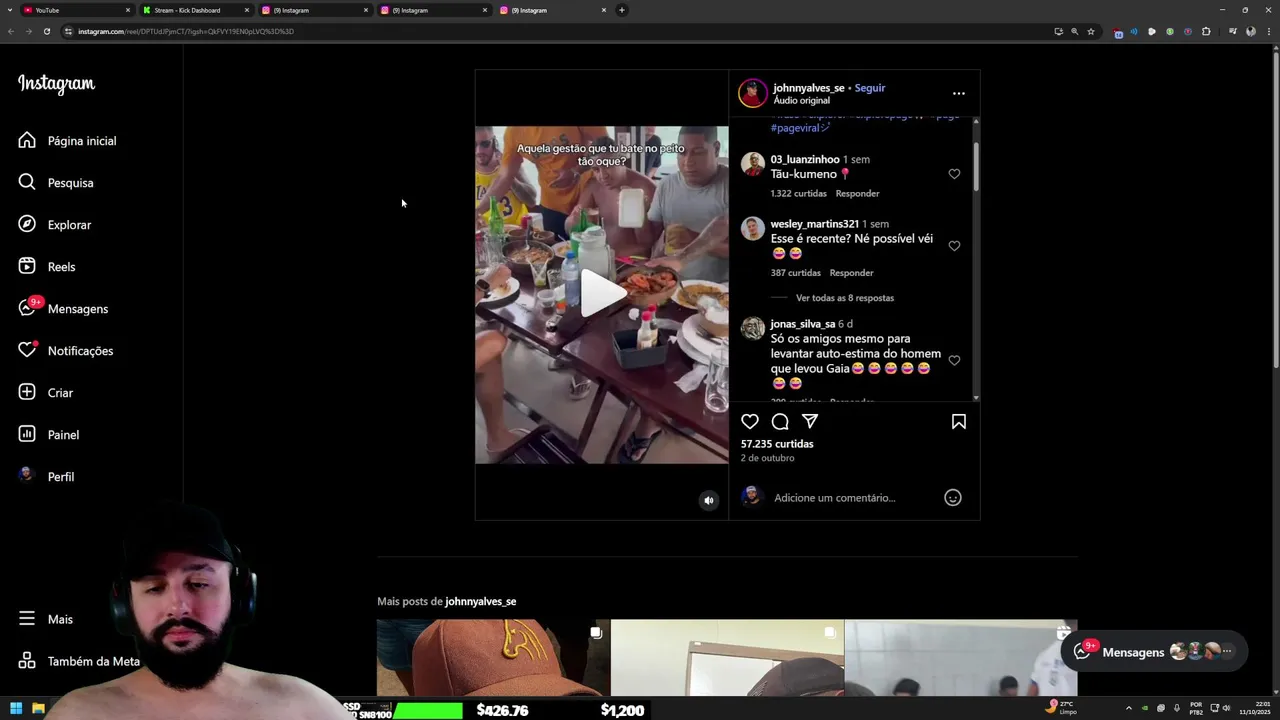
Task: Open the taskbar clock and date
Action: click(x=1253, y=709)
